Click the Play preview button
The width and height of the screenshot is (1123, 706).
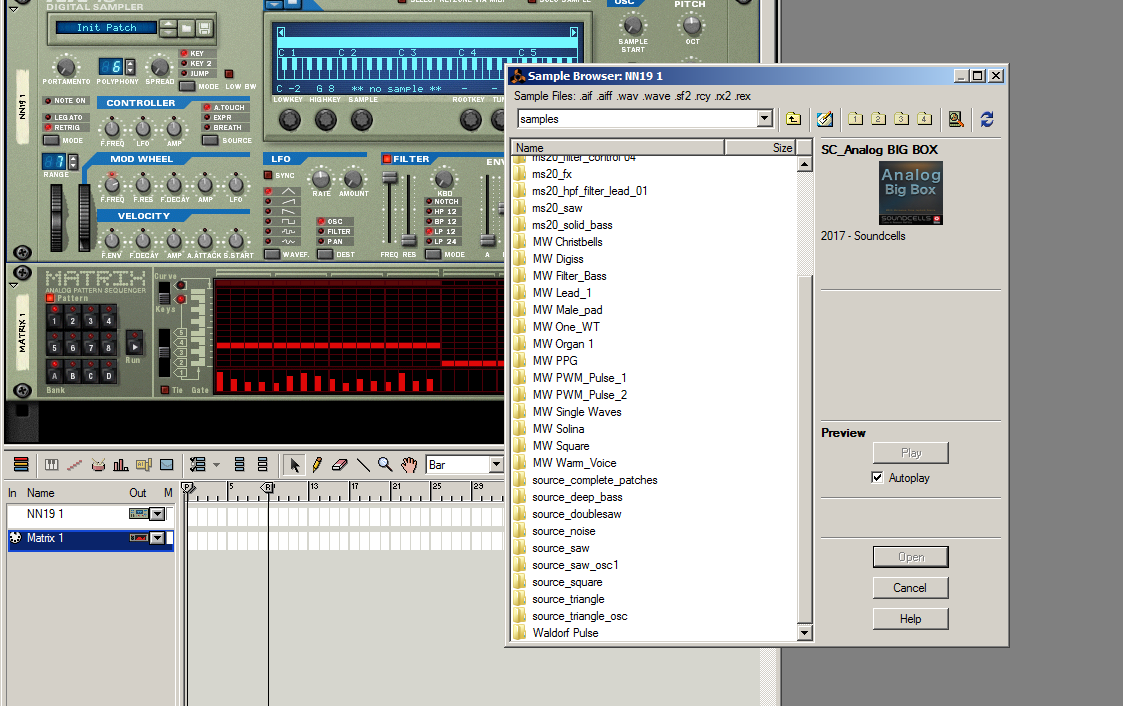pyautogui.click(x=910, y=453)
